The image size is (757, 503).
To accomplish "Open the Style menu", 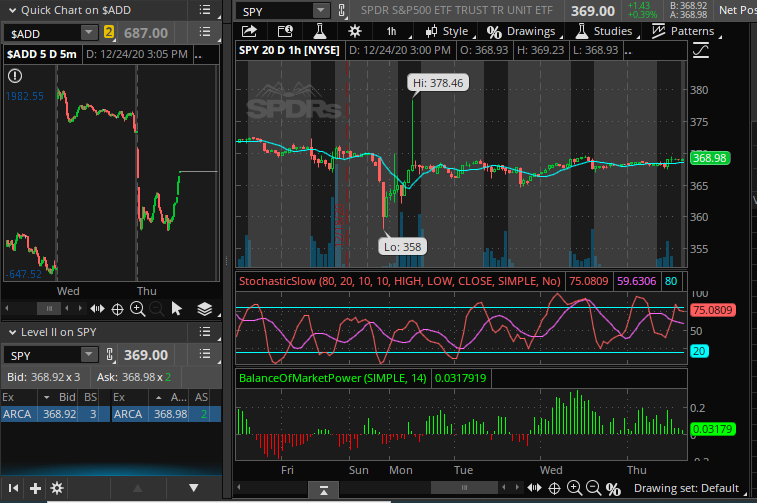I will (448, 31).
